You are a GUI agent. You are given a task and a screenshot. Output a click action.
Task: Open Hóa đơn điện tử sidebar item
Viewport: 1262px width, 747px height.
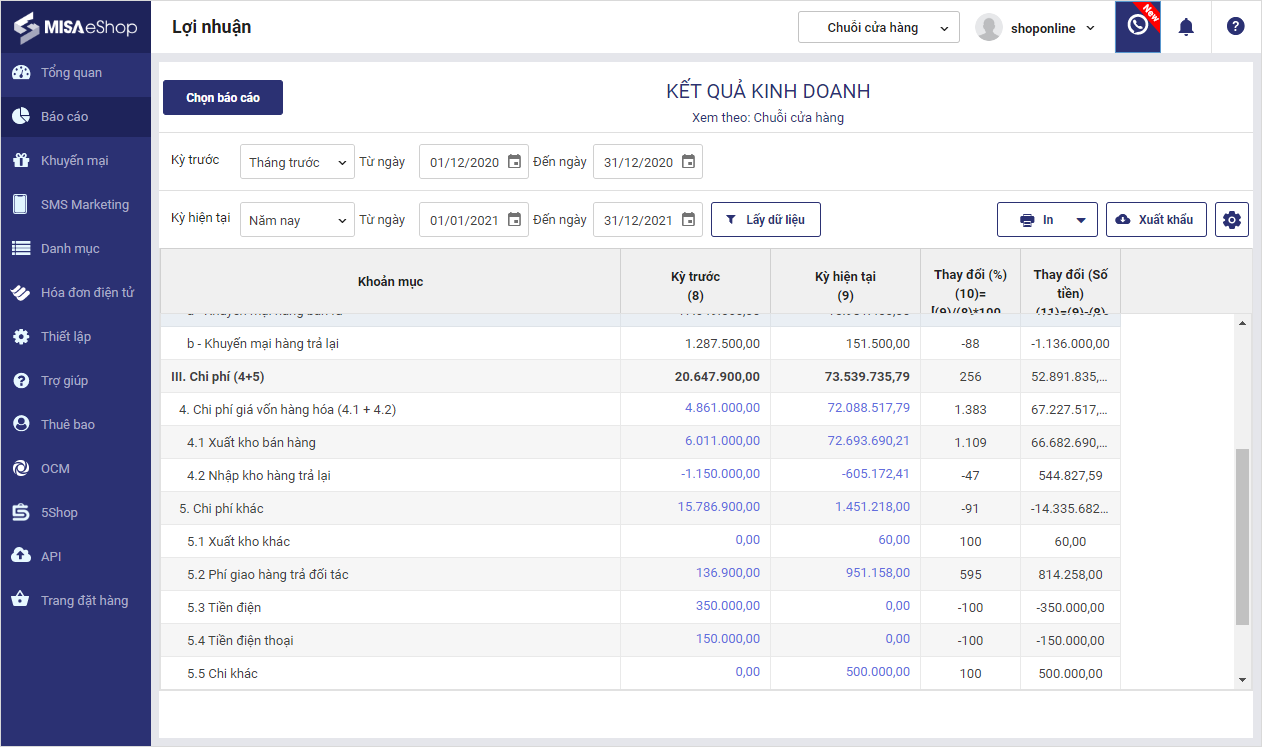coord(87,293)
